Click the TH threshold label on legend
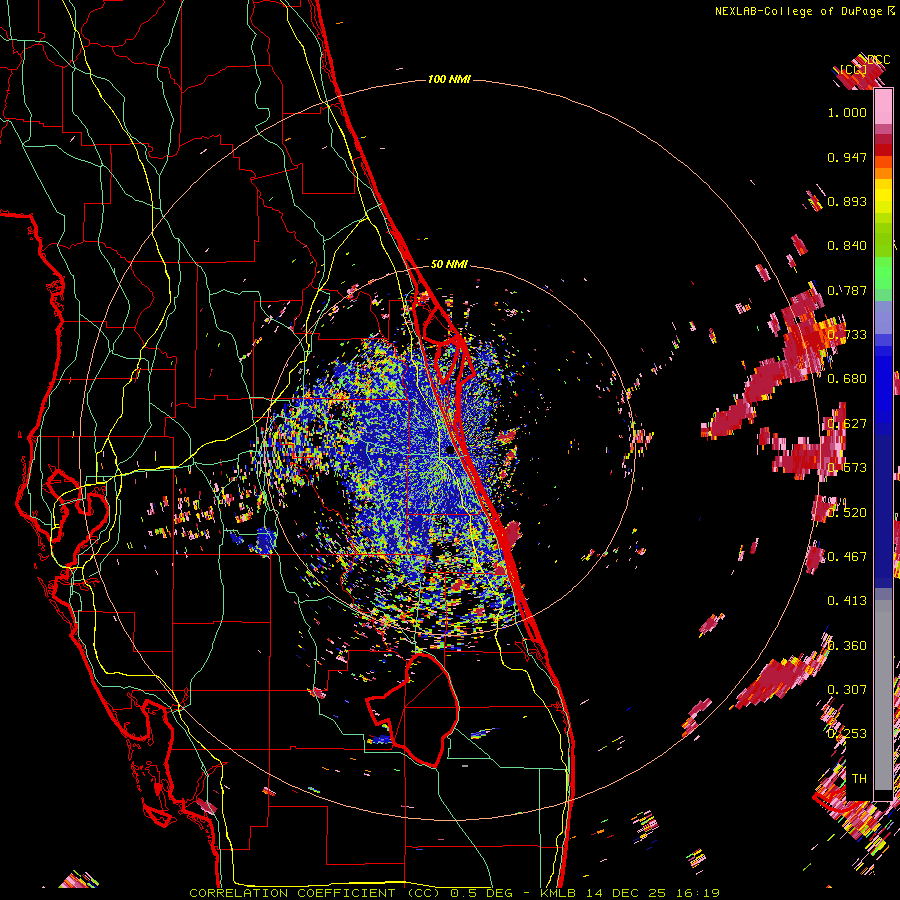 (x=859, y=778)
